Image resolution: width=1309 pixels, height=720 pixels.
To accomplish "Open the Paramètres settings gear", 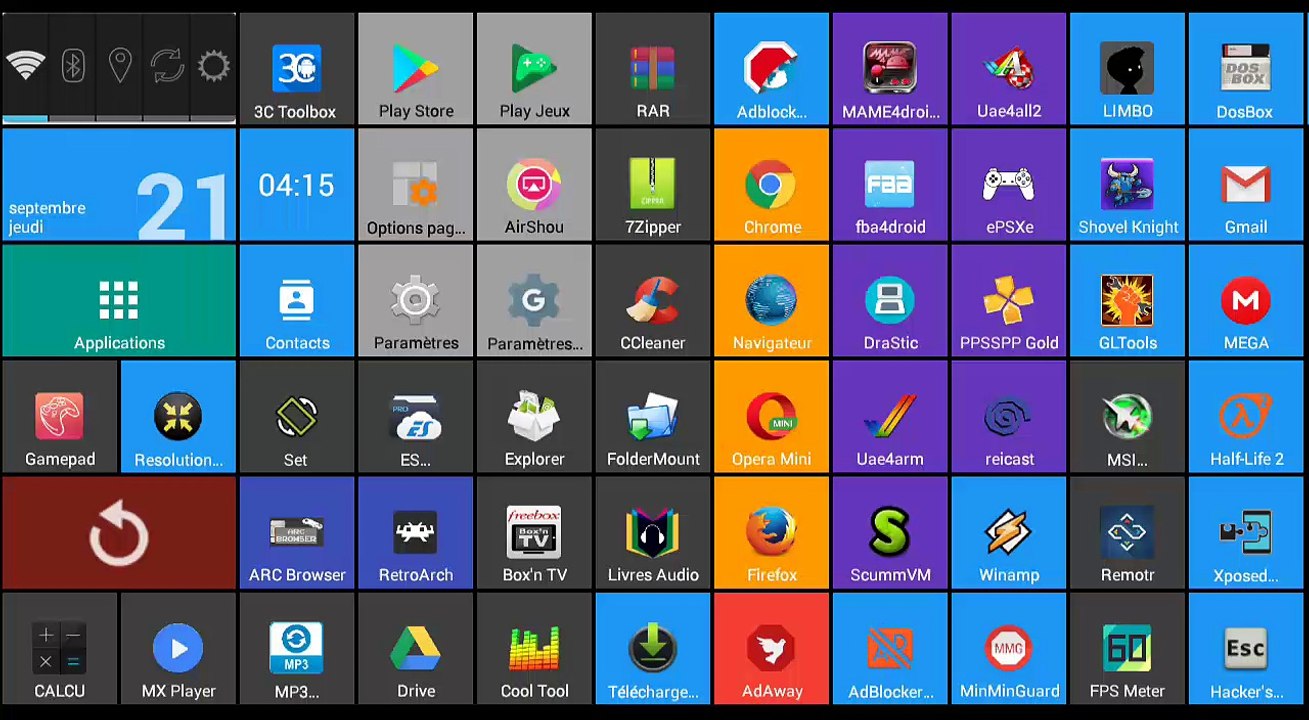I will tap(415, 301).
